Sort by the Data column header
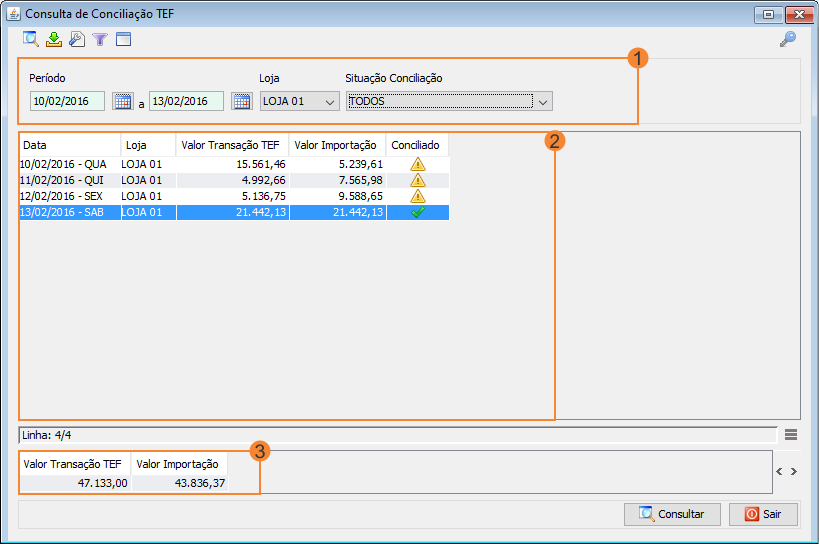The height and width of the screenshot is (544, 819). coord(70,145)
